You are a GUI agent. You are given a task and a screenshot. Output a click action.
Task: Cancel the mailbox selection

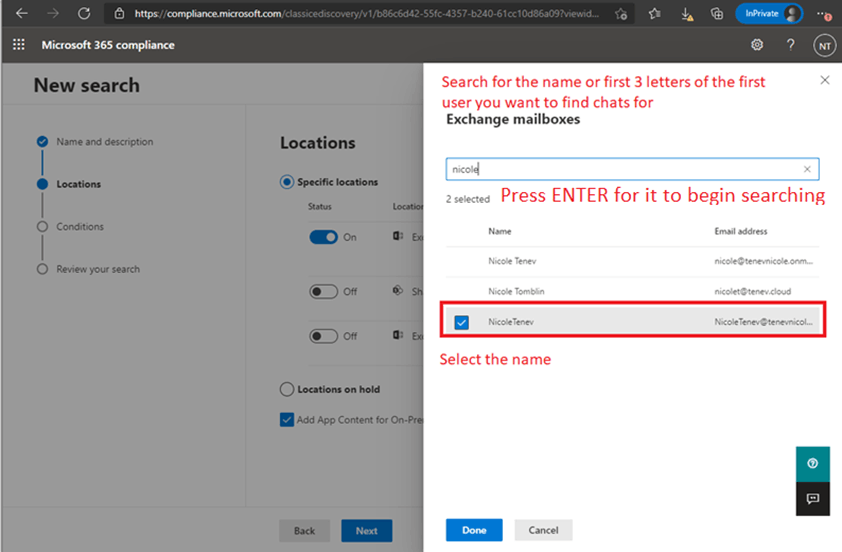(543, 530)
